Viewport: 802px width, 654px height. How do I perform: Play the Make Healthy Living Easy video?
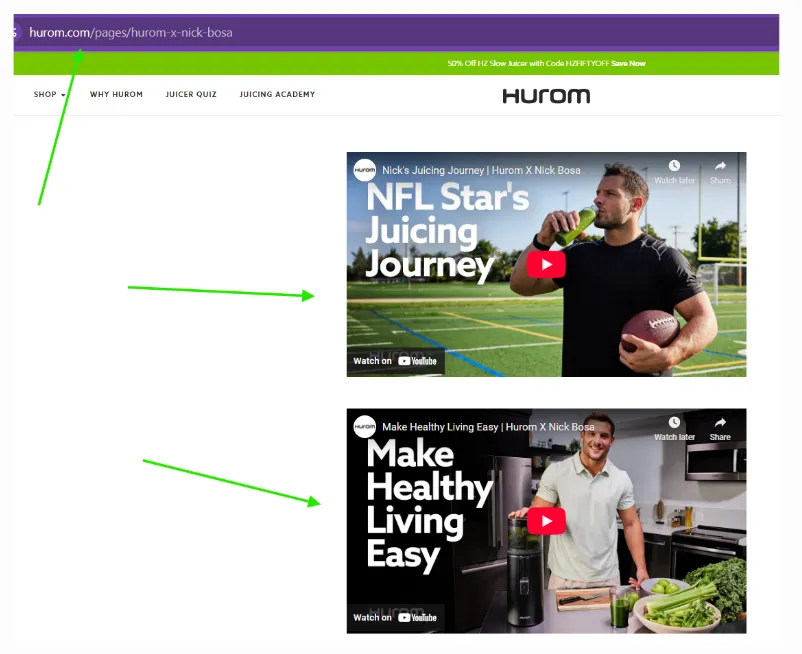coord(546,521)
